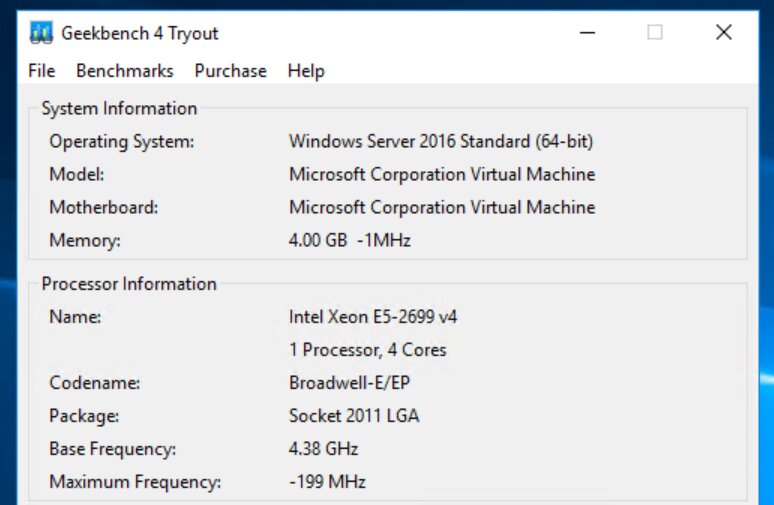Screen dimensions: 774x505
Task: Select the 4.38 GHz base frequency value
Action: tap(323, 449)
